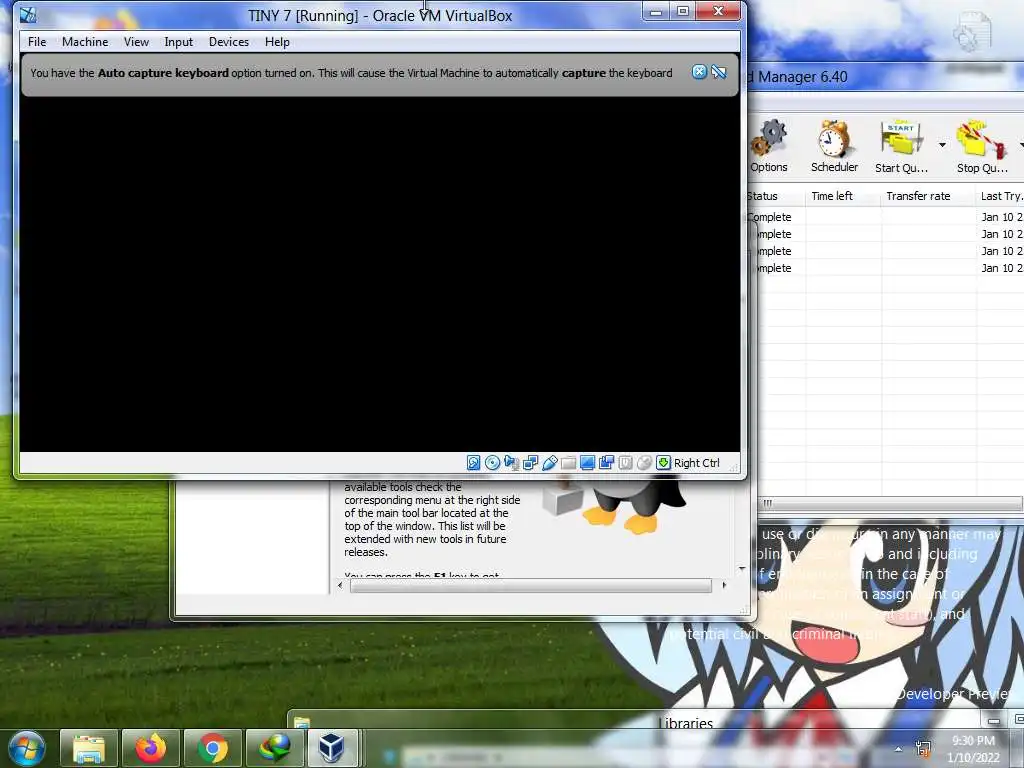Click the audio indicator in status bar

click(511, 463)
